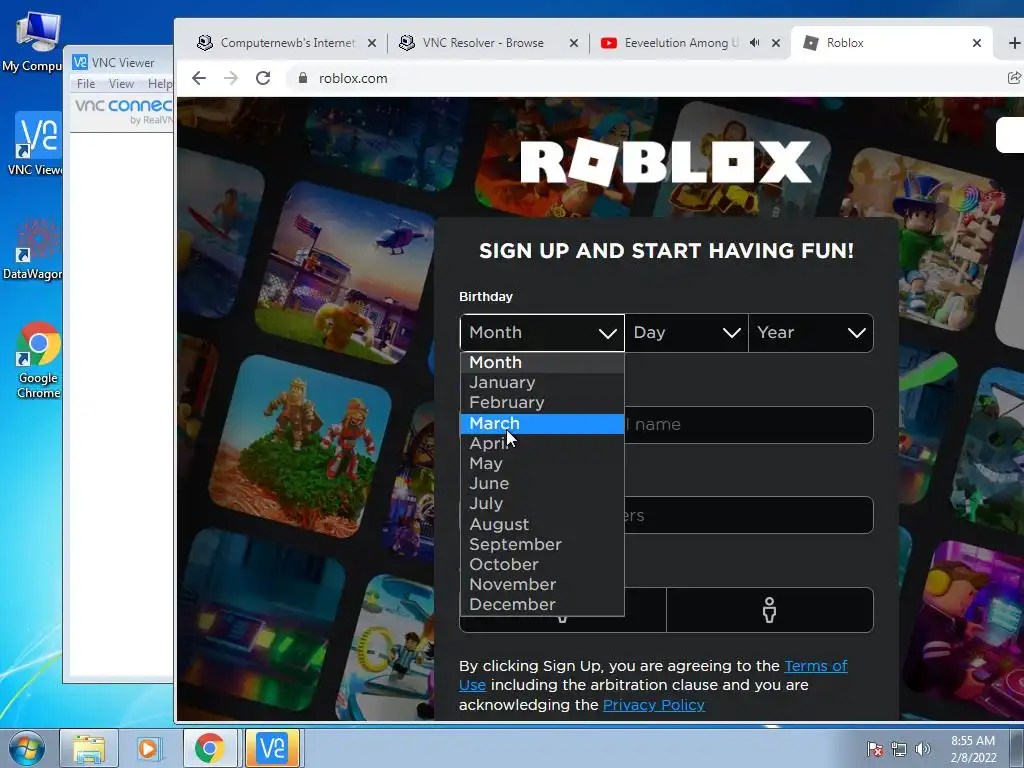
Task: Select the Roblox tab
Action: click(891, 43)
